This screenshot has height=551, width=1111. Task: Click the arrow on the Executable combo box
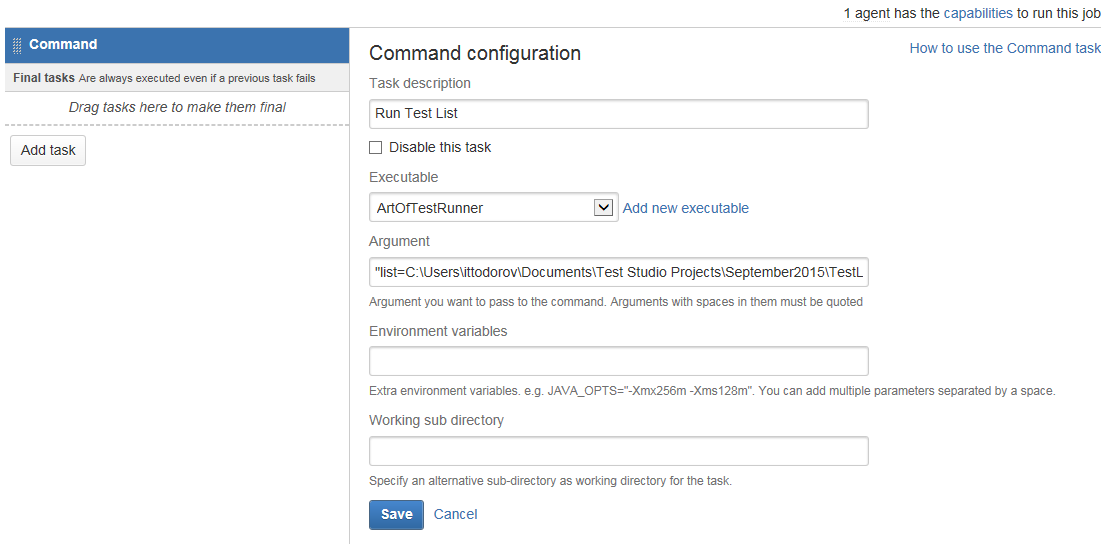[602, 208]
